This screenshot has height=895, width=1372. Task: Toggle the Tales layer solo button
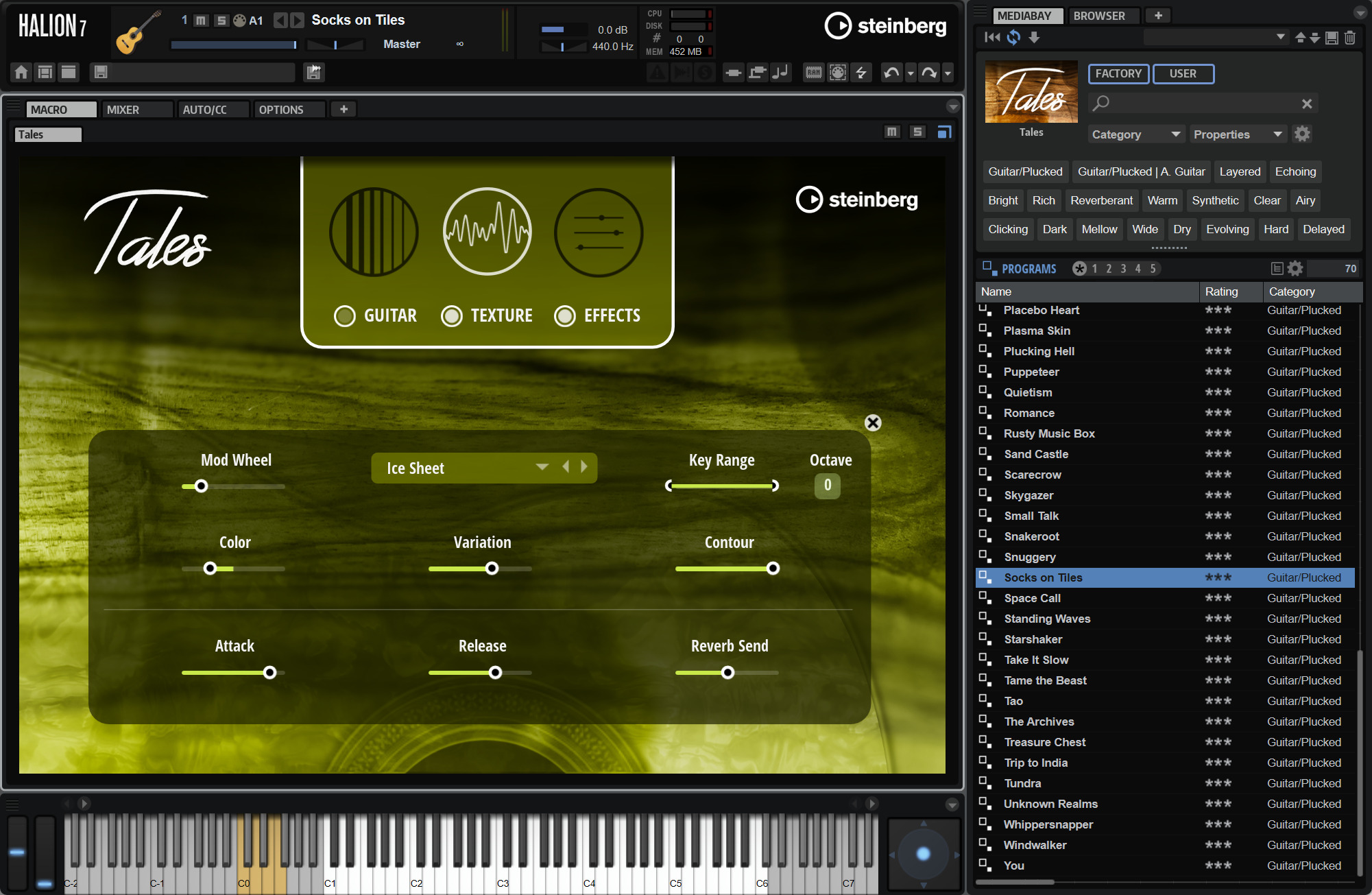[917, 132]
